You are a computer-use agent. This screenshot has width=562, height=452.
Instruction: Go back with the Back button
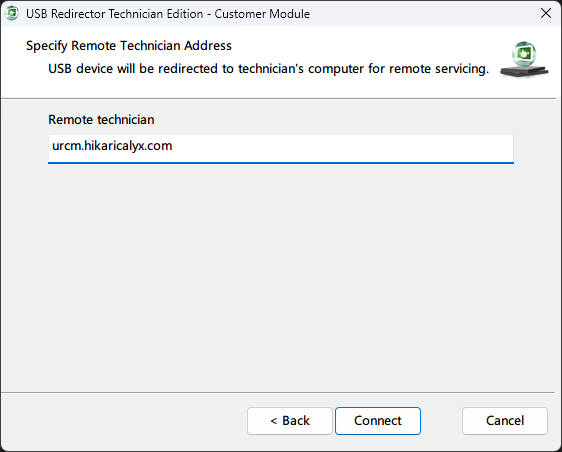(290, 420)
